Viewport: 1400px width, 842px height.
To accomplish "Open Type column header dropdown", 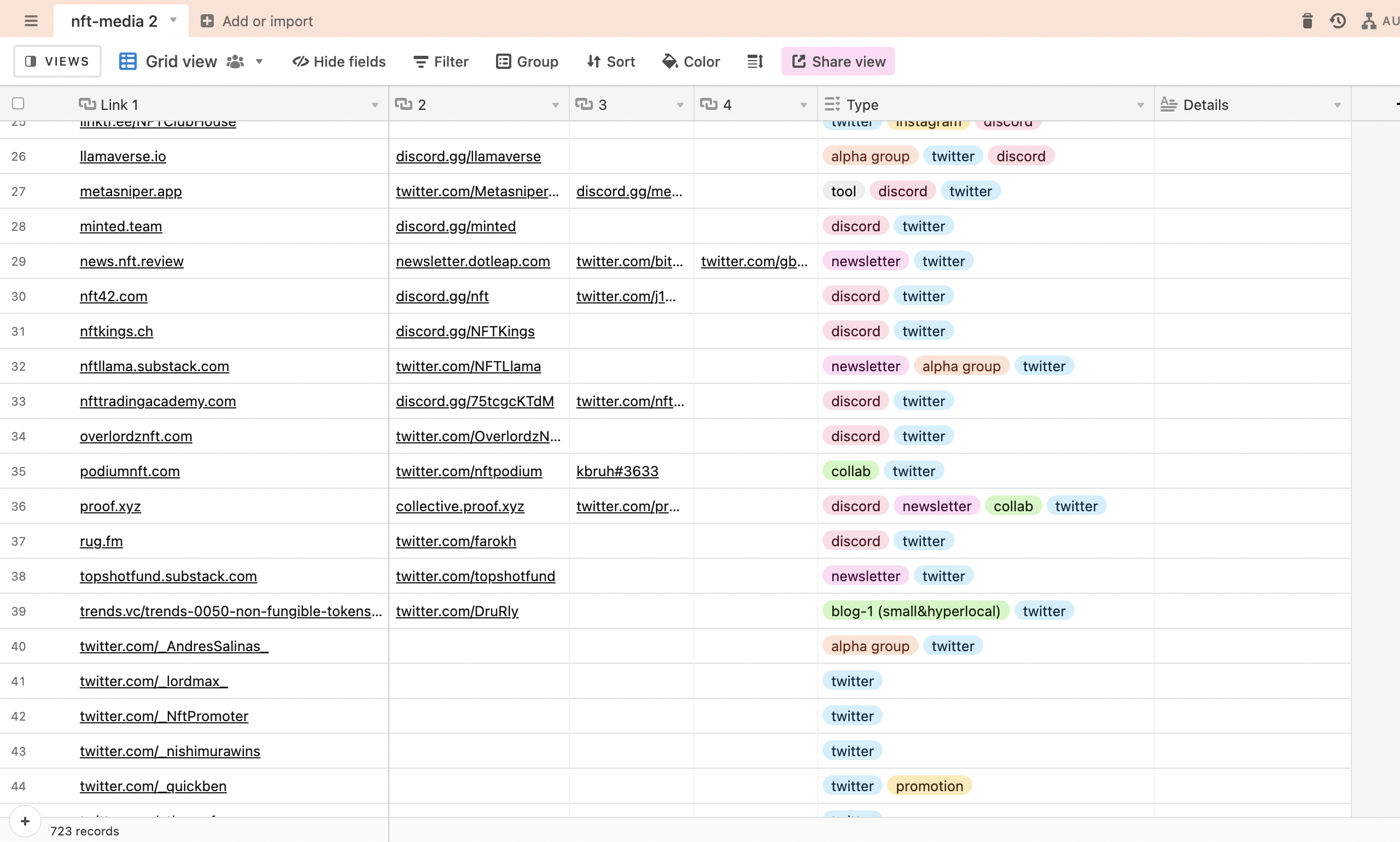I will [x=1141, y=105].
